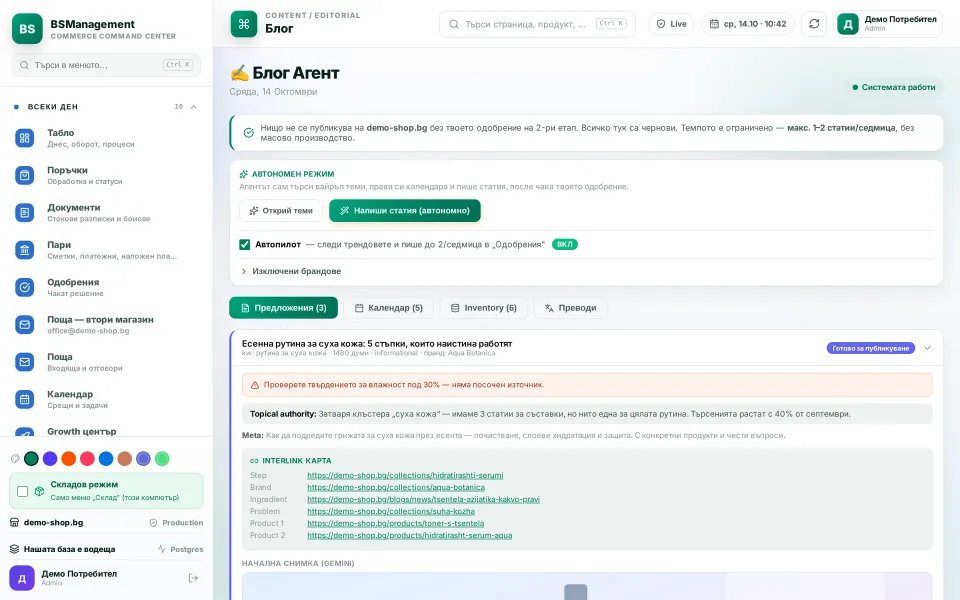Open the Демо Потребител account menu
960x600 pixels.
coord(888,24)
